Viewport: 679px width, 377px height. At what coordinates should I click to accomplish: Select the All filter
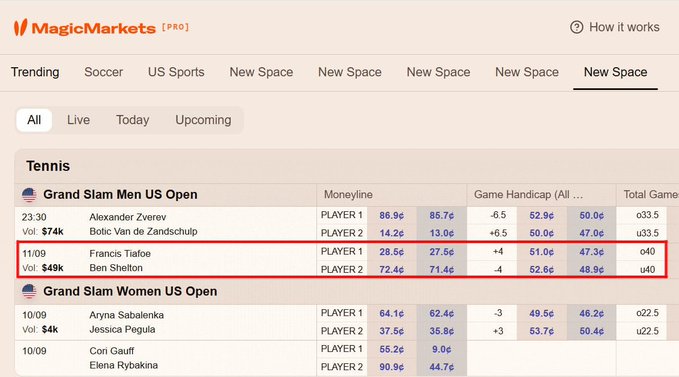[34, 120]
